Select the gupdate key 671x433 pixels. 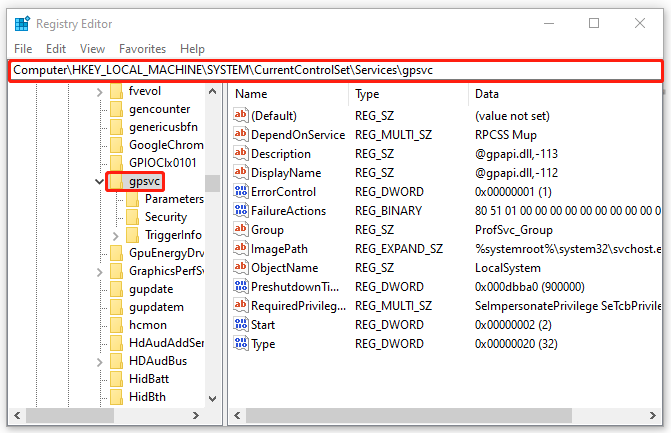[151, 289]
